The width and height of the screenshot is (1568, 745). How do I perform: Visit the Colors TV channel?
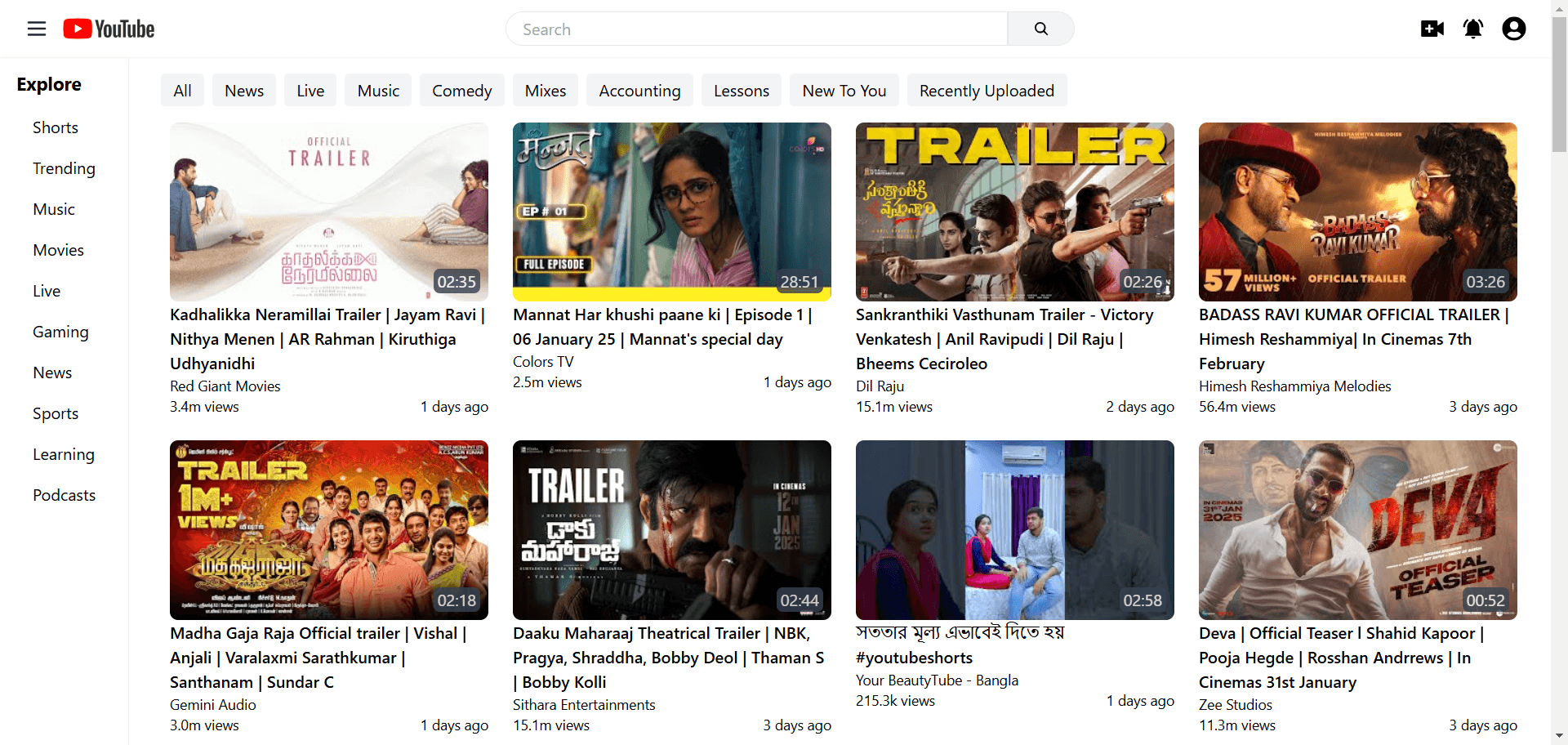(543, 362)
